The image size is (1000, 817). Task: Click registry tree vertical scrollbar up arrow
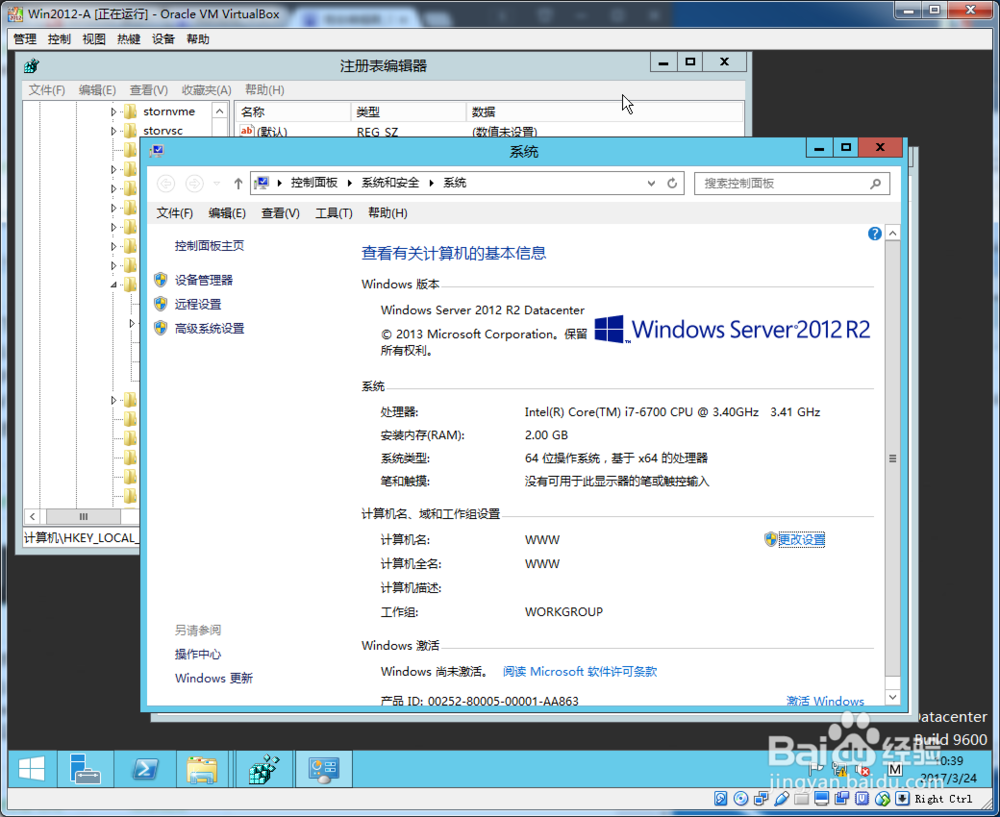pos(219,111)
